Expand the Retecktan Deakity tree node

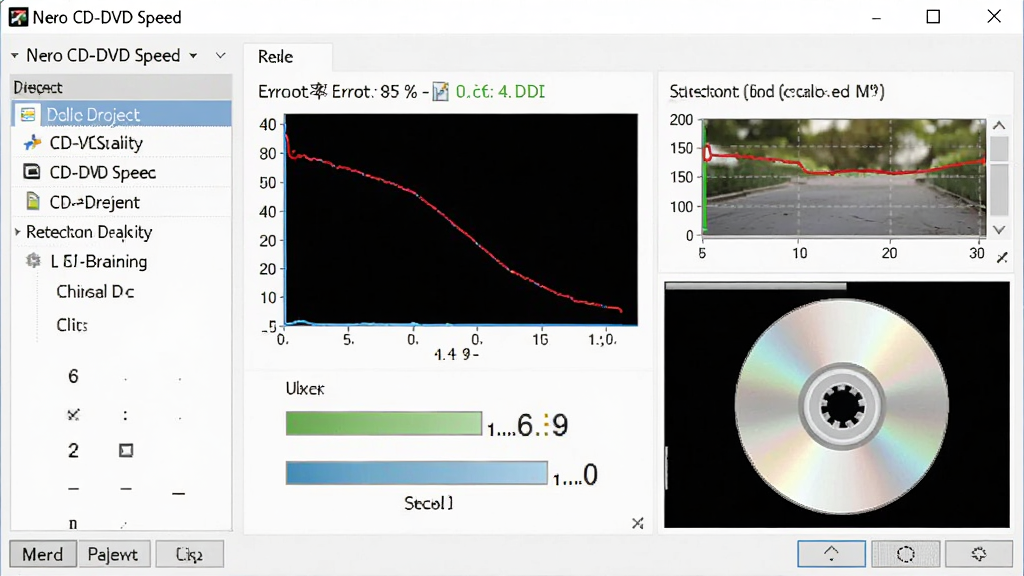click(18, 232)
